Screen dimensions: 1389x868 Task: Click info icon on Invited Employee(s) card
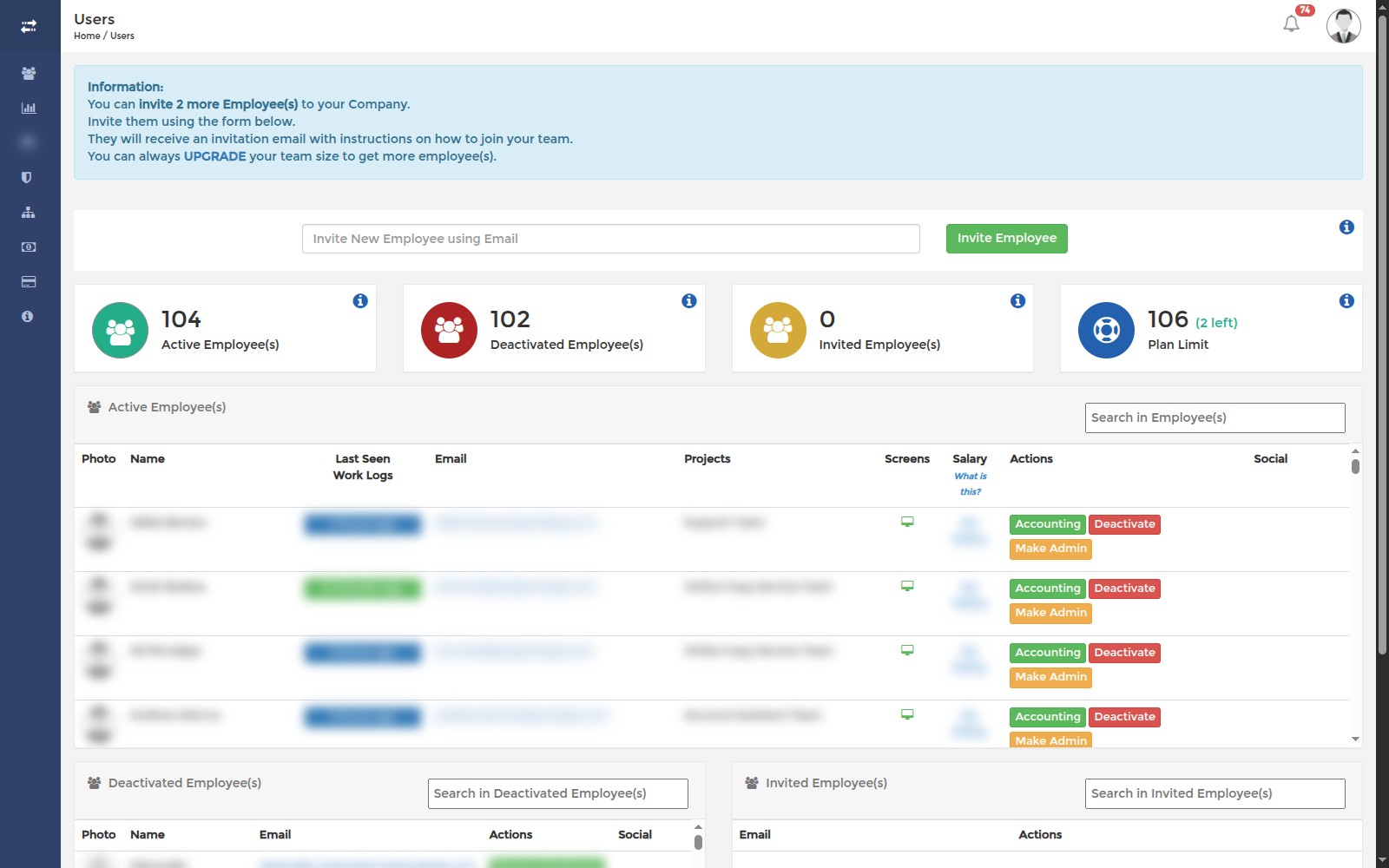point(1018,301)
